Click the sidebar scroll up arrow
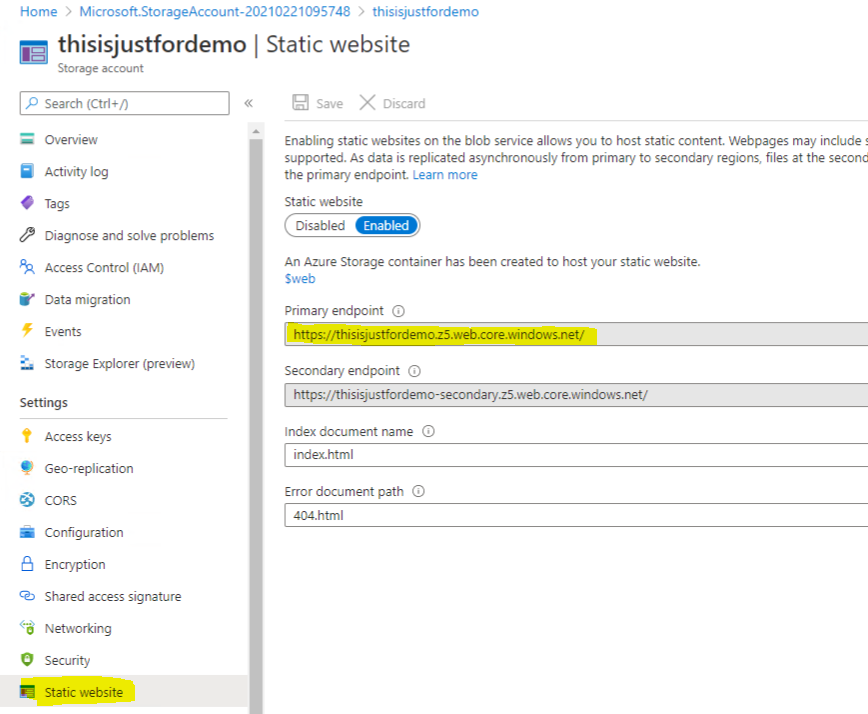Image resolution: width=868 pixels, height=714 pixels. tap(256, 131)
